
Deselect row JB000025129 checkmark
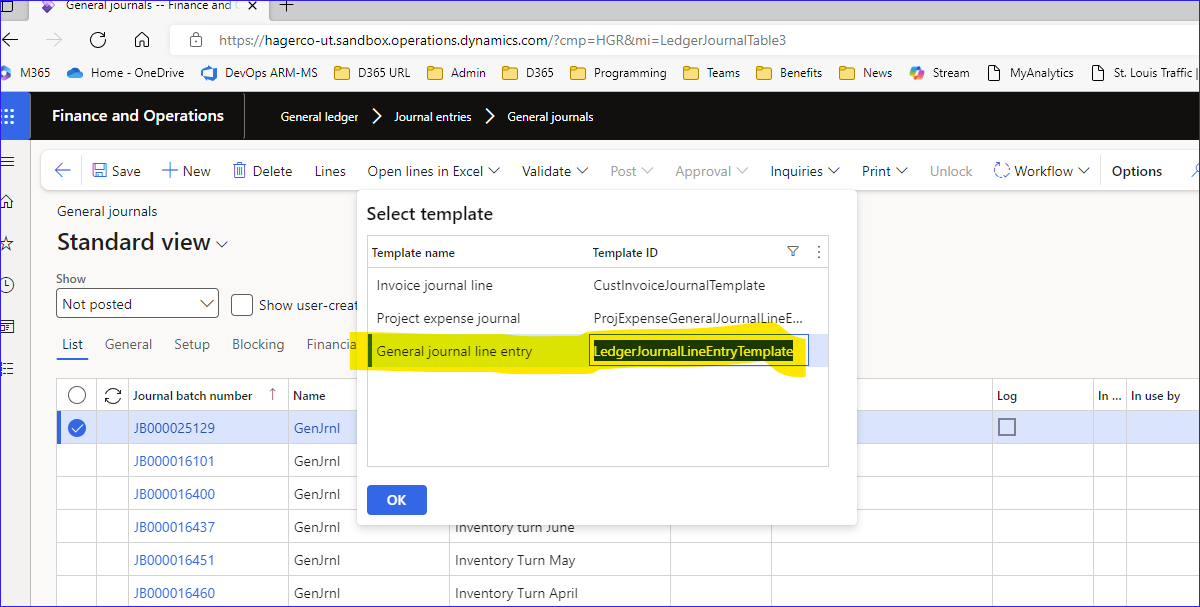pyautogui.click(x=77, y=428)
